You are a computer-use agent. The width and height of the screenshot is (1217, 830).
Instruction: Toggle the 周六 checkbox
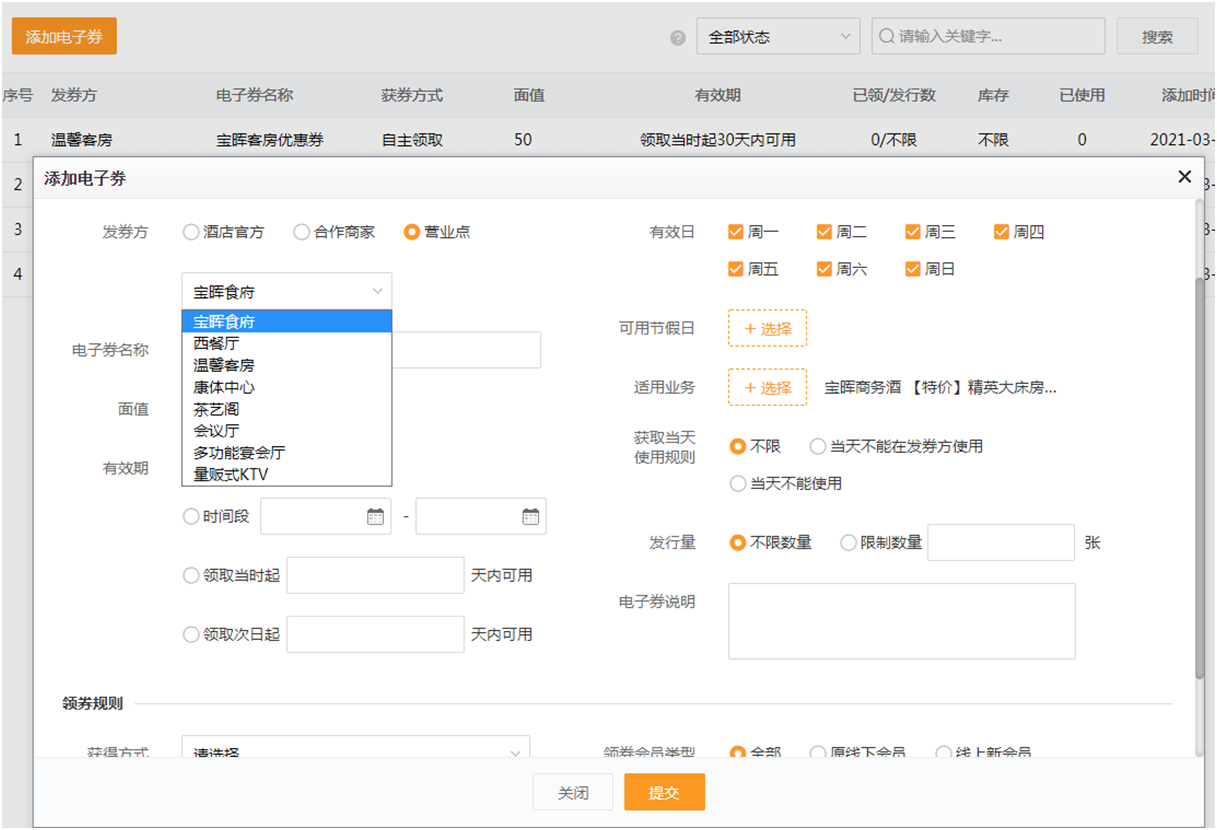tap(824, 269)
